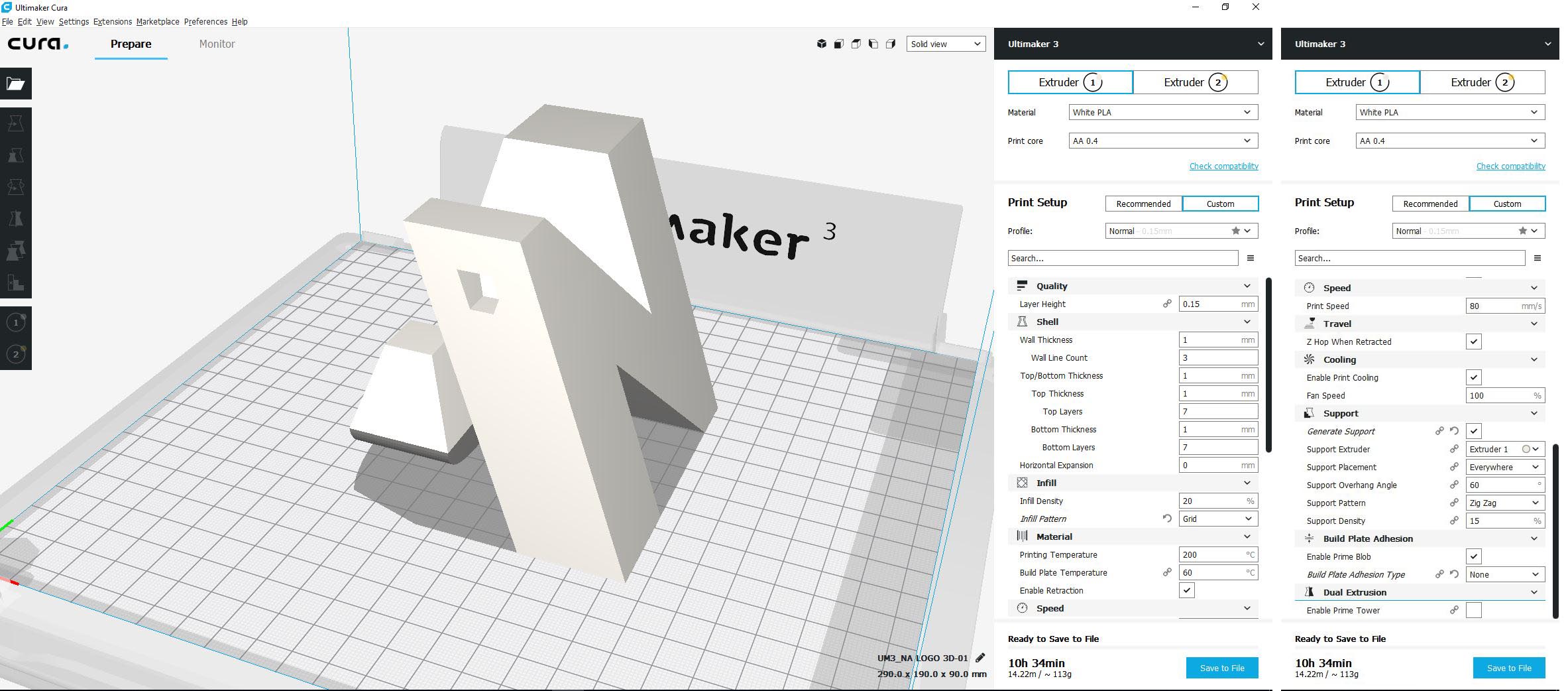Collapse the Dual Extrusion section

[x=1420, y=592]
